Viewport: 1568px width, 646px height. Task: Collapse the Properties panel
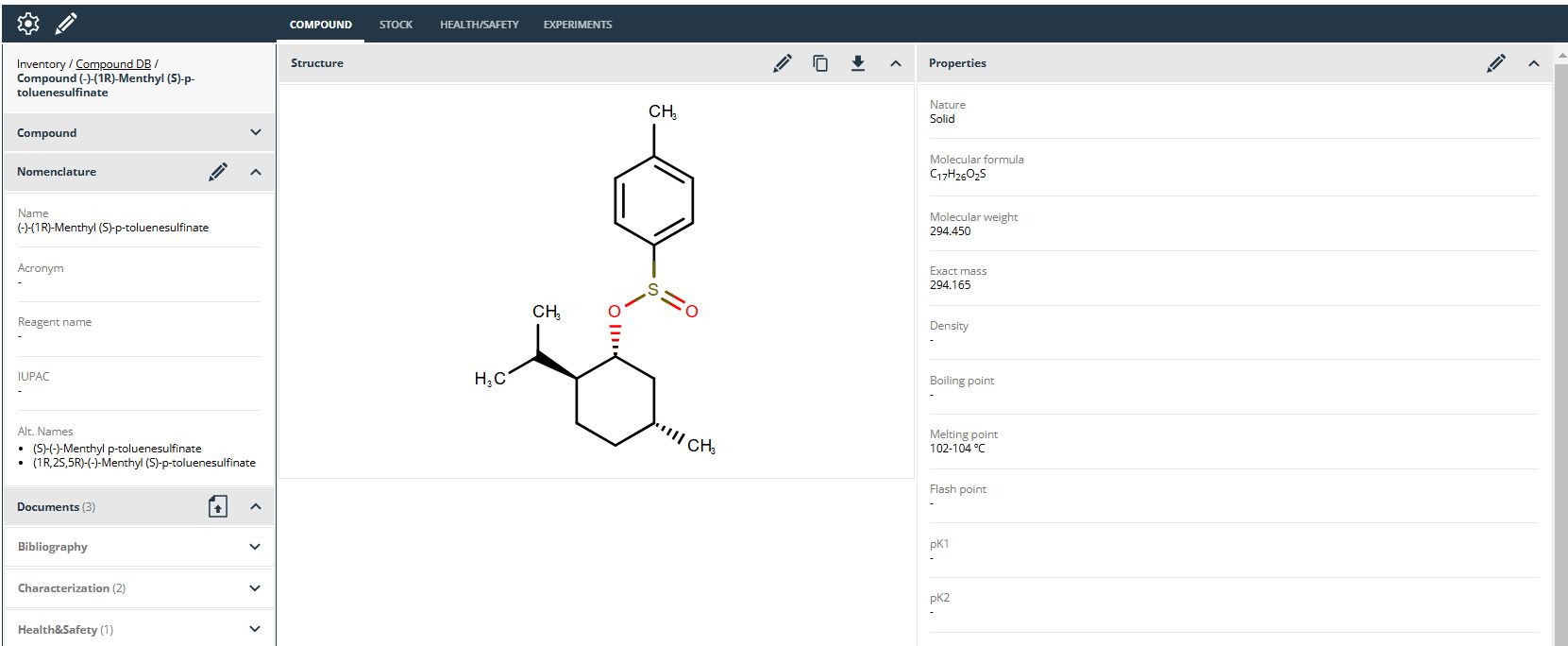(1534, 63)
